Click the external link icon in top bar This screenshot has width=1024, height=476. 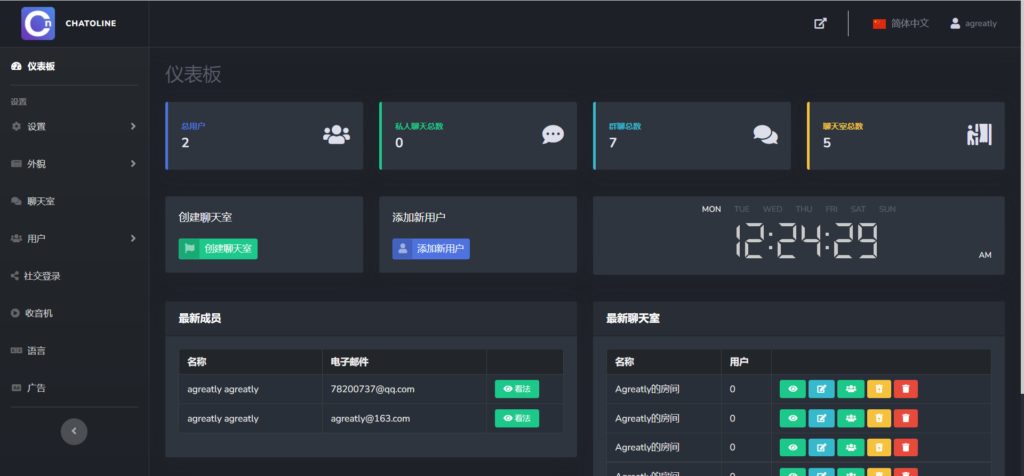click(x=820, y=23)
